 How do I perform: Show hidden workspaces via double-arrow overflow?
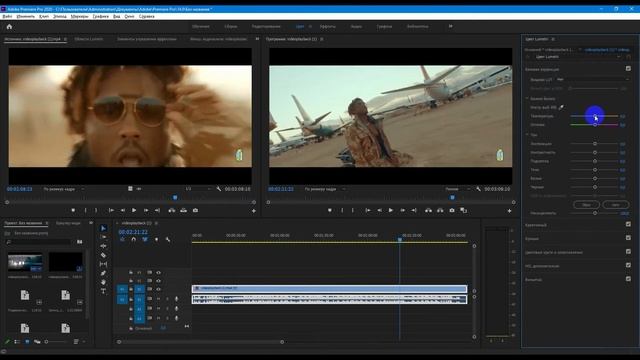coord(451,27)
